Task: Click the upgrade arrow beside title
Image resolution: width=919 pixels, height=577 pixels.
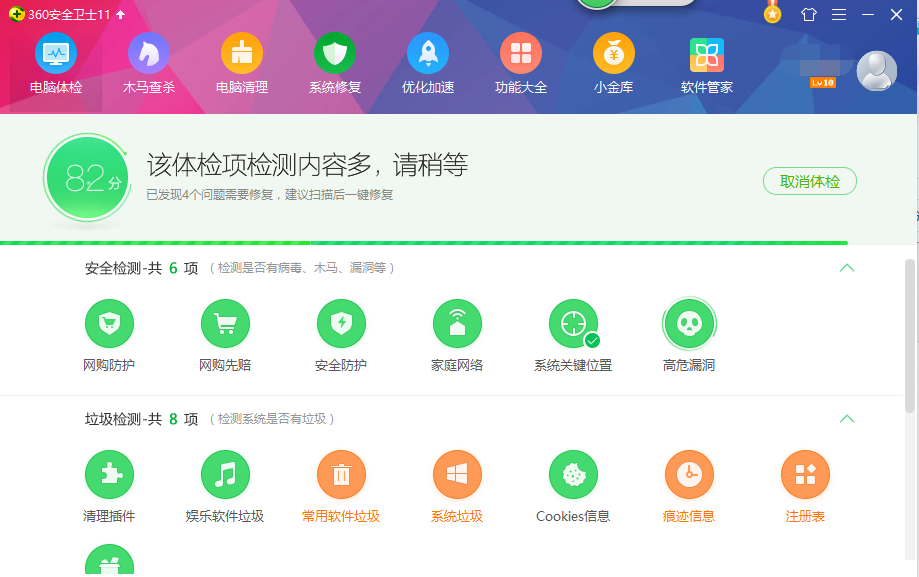Action: pos(121,15)
